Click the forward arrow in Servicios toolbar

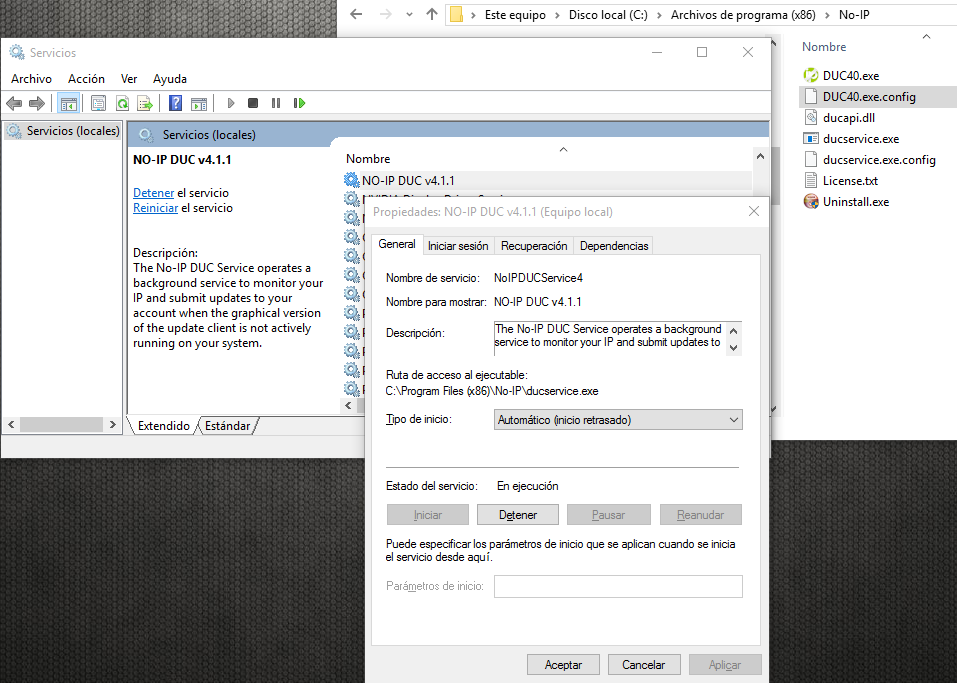(37, 103)
